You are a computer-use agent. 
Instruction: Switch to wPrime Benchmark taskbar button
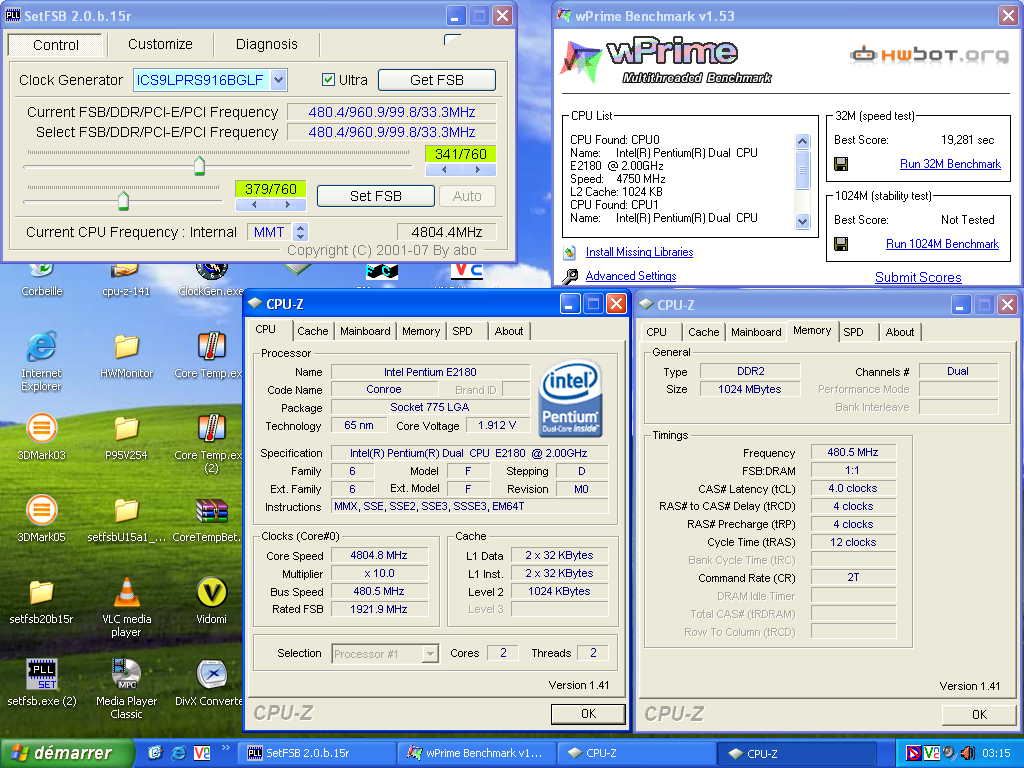coord(477,753)
